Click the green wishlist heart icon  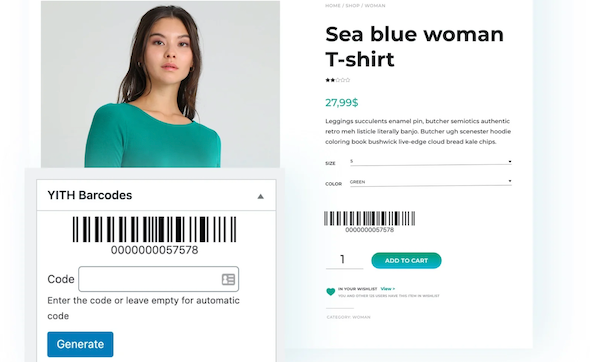click(330, 292)
